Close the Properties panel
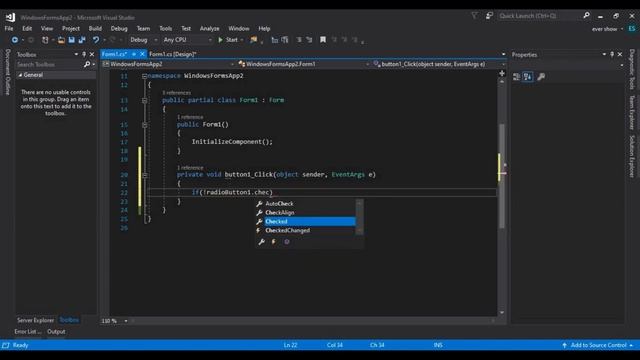This screenshot has width=640, height=360. click(x=620, y=54)
